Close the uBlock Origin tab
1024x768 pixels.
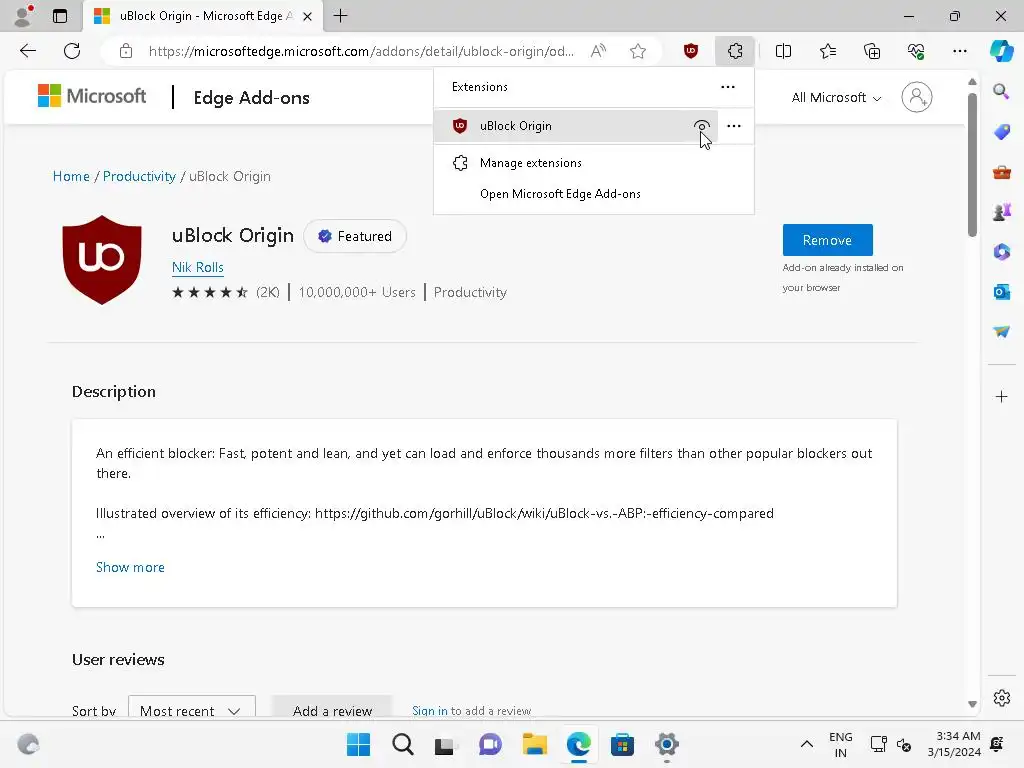pos(307,16)
